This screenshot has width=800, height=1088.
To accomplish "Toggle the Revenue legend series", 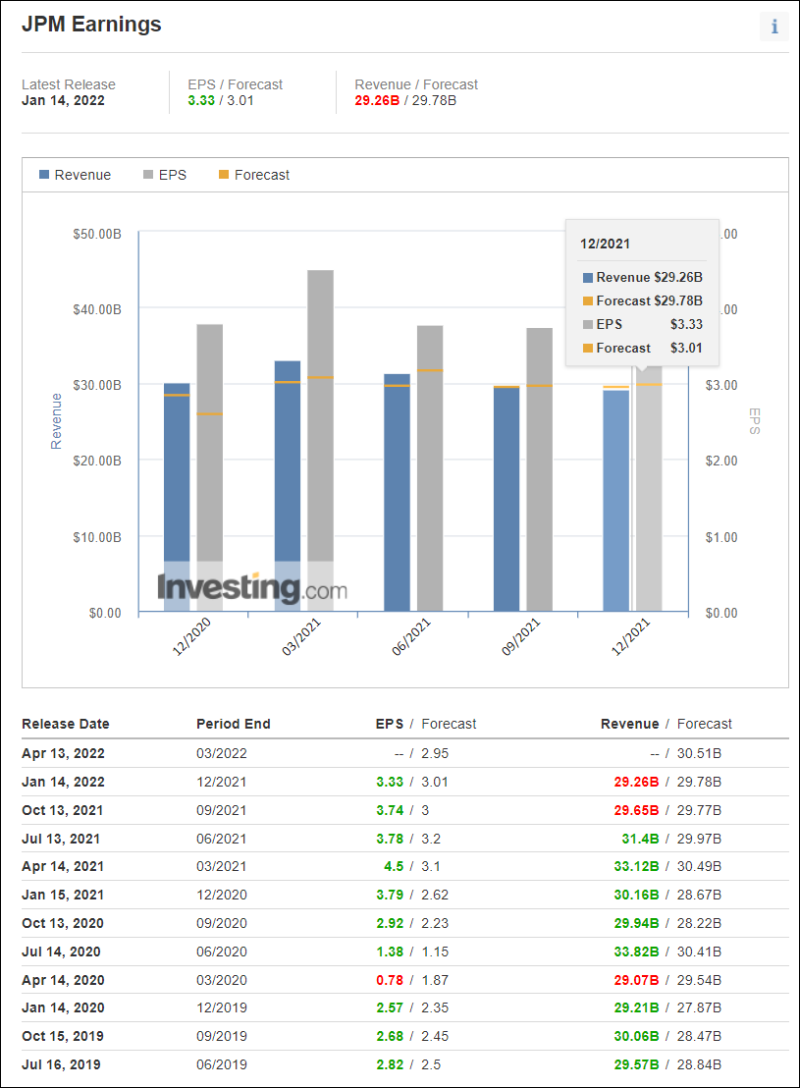I will point(75,175).
